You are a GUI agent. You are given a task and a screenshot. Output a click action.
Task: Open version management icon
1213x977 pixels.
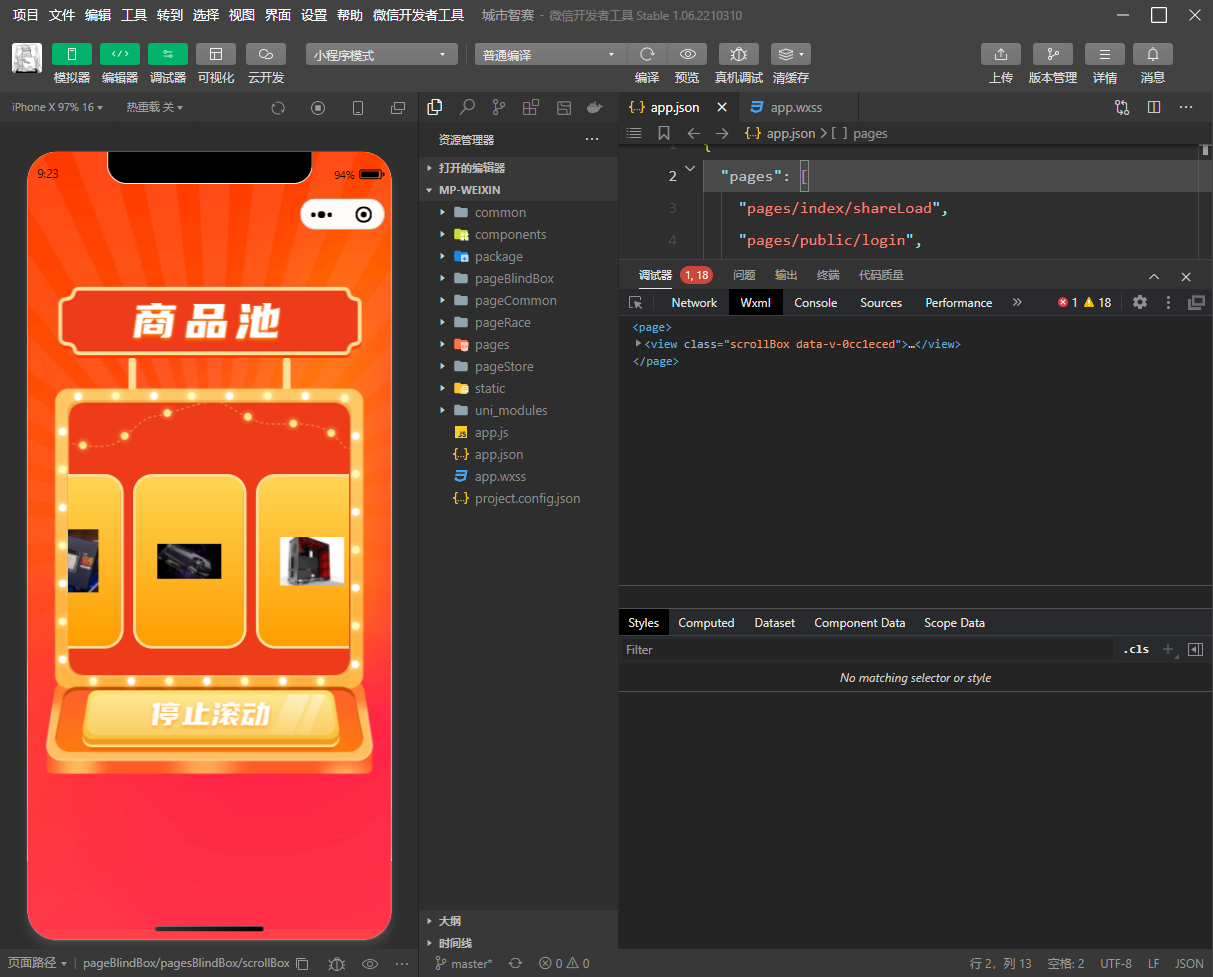point(1052,55)
